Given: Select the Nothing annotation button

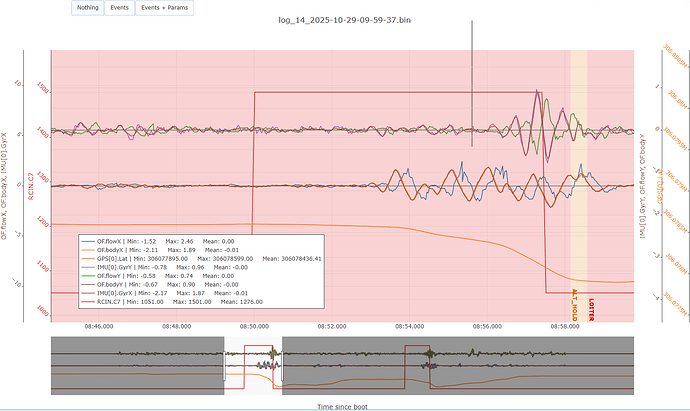Looking at the screenshot, I should [x=85, y=8].
